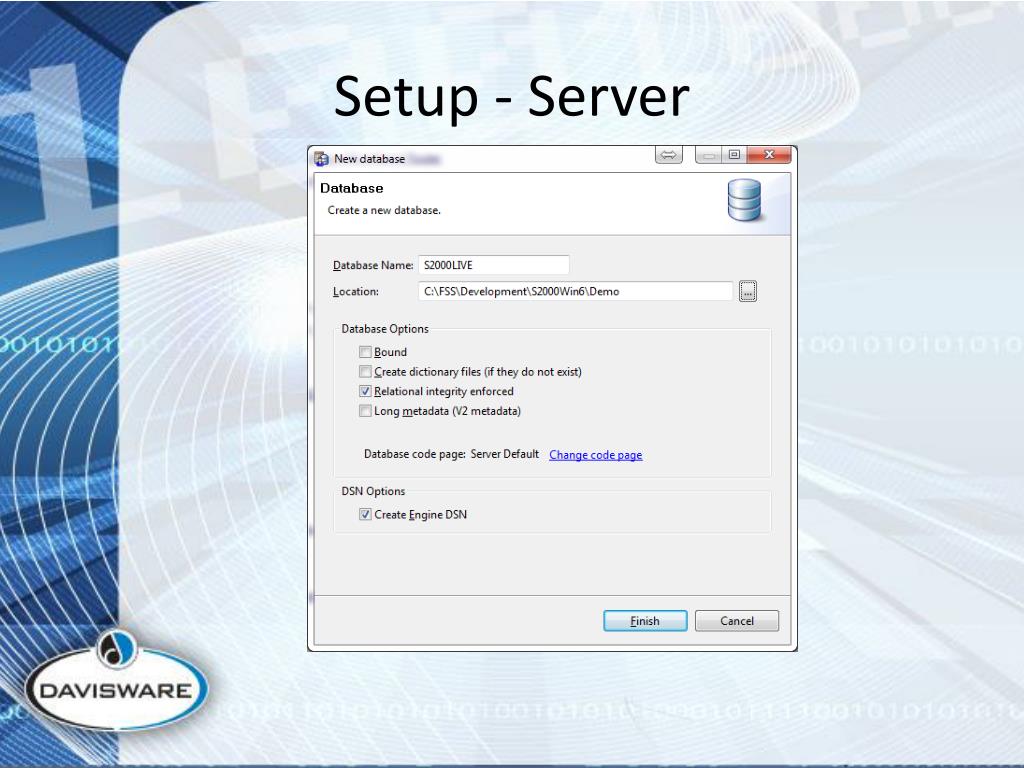Click the double-arrow button in title bar
The image size is (1024, 768).
pos(669,155)
